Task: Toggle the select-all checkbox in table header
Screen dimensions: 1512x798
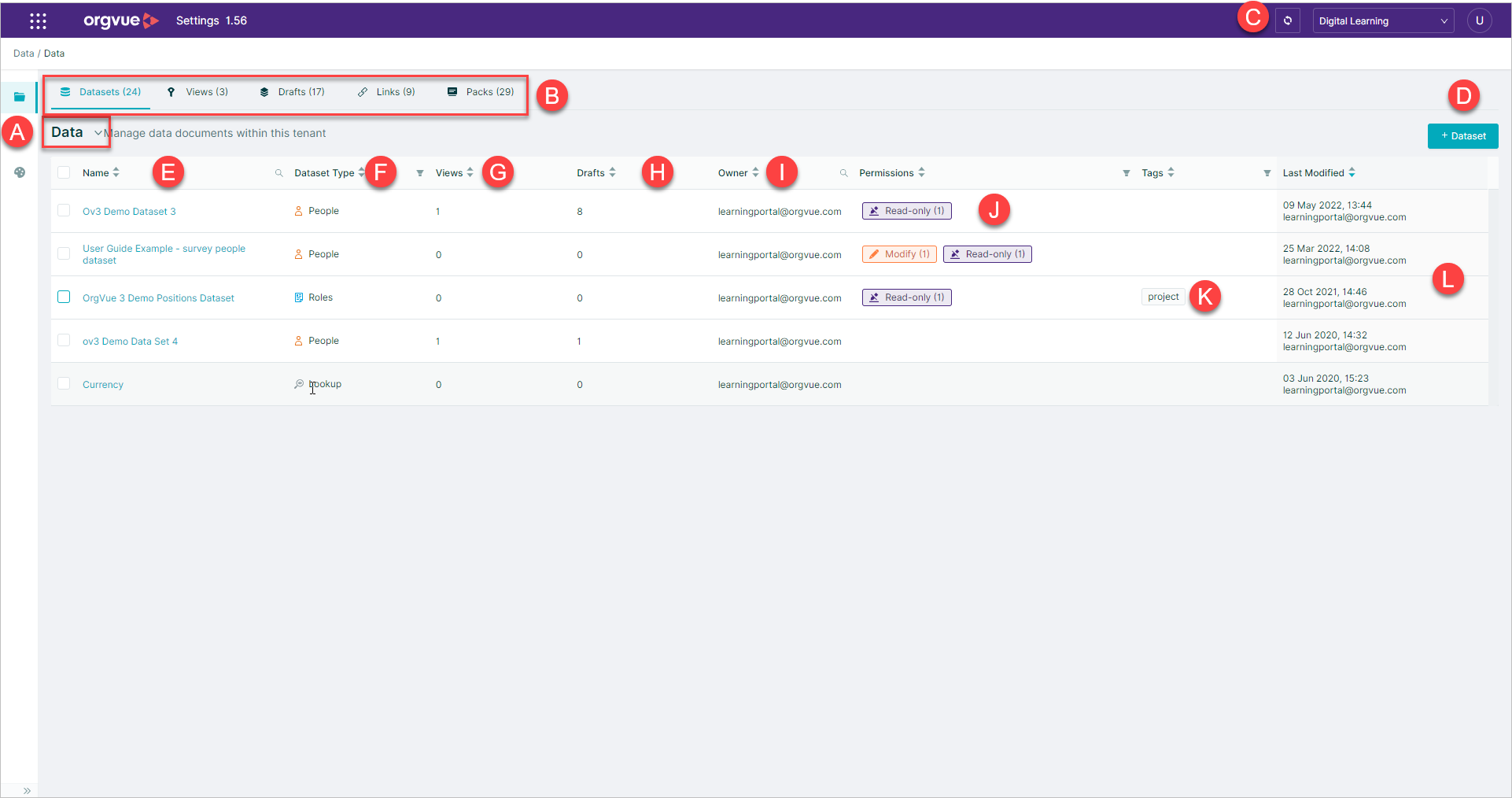Action: click(64, 172)
